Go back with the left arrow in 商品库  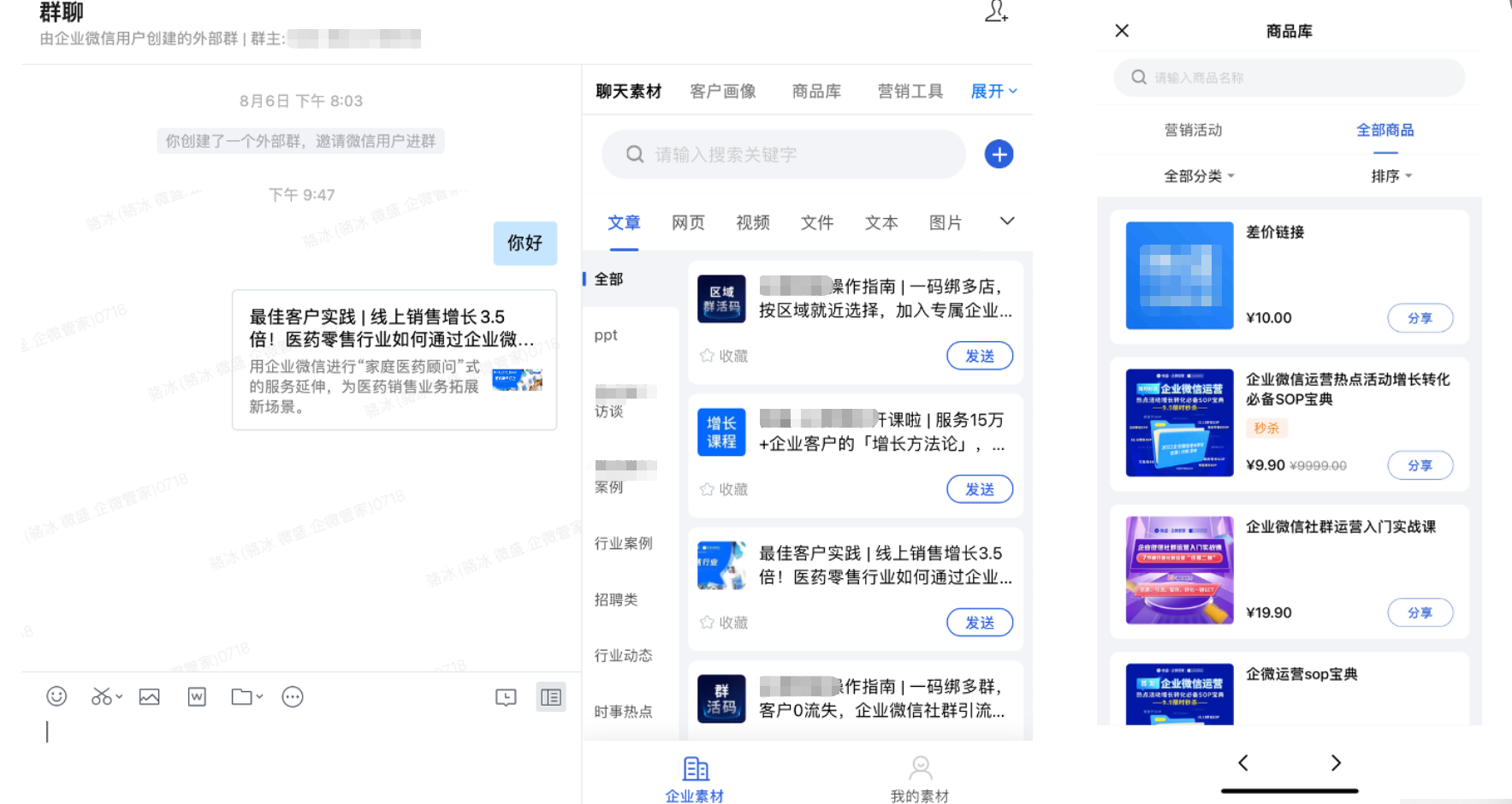[x=1243, y=762]
